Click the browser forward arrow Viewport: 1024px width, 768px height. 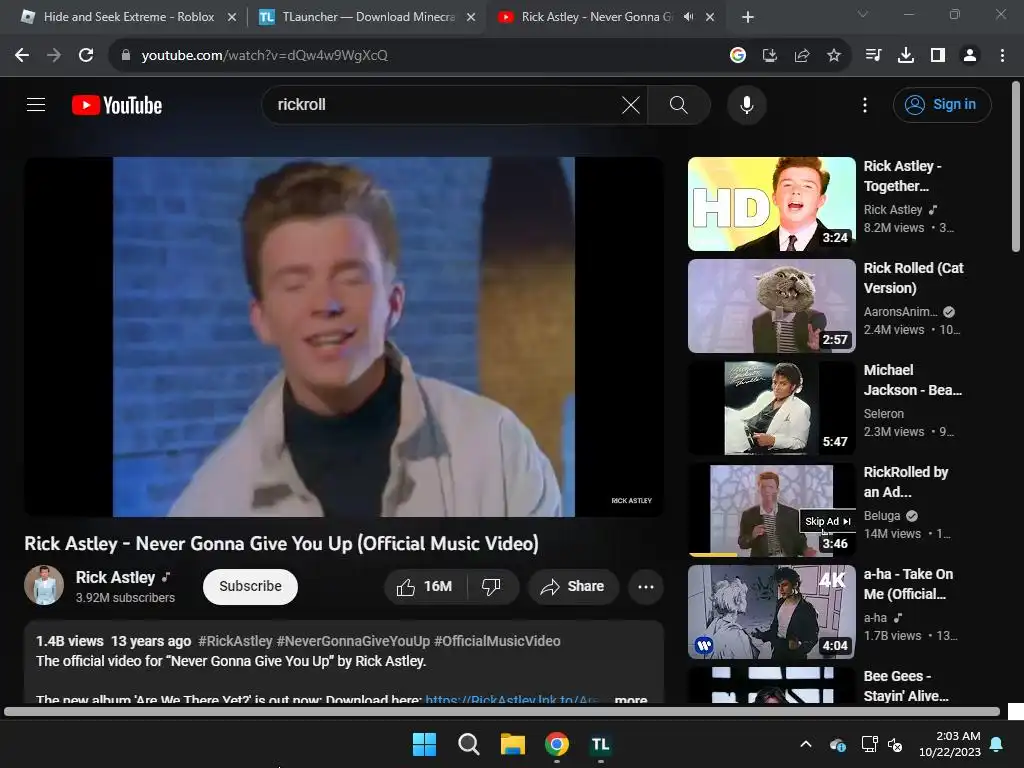click(x=54, y=56)
